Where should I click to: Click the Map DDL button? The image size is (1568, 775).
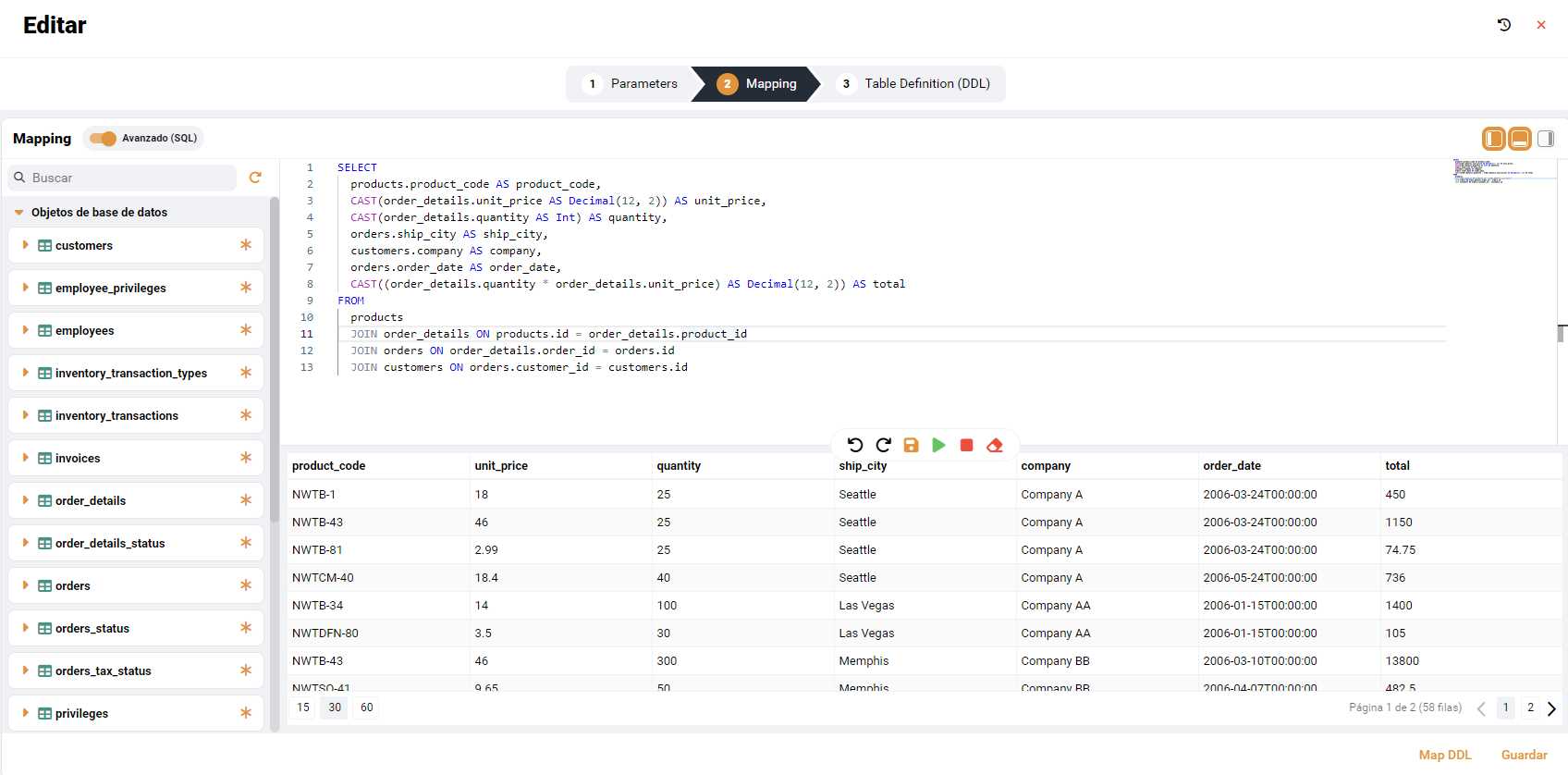pyautogui.click(x=1444, y=755)
